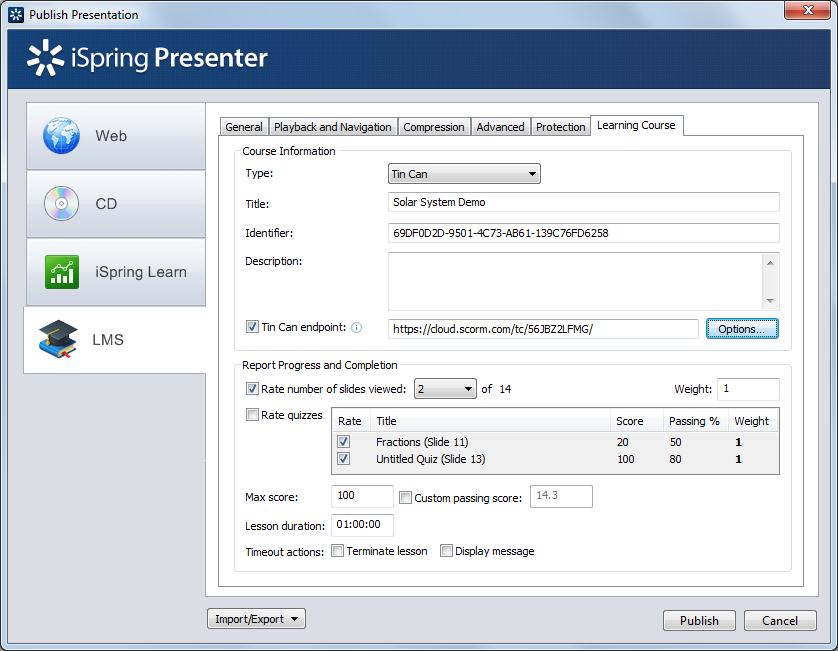
Task: Close the Publish Presentation dialog
Action: click(808, 10)
